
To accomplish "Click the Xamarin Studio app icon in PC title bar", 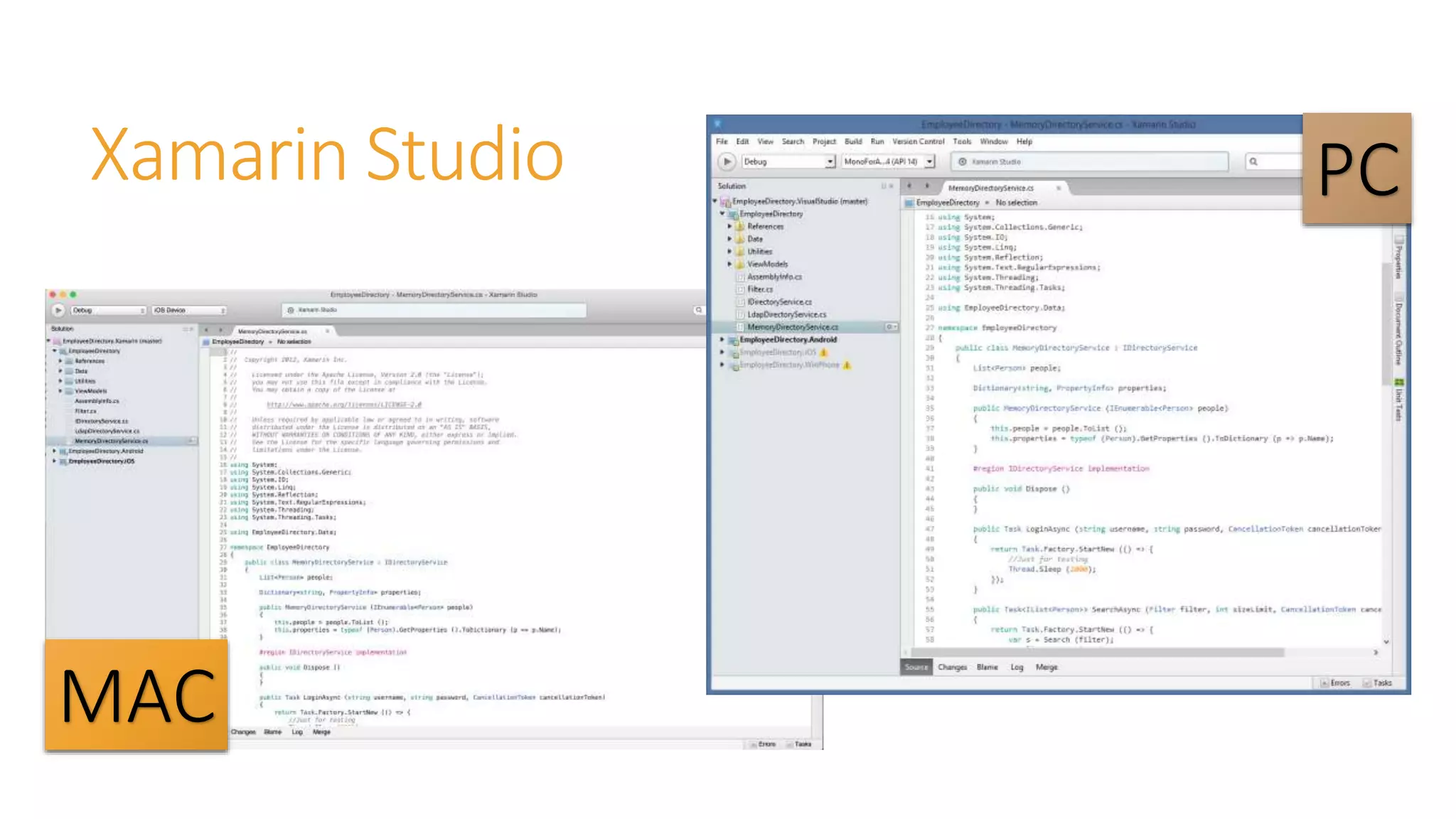I will click(718, 124).
